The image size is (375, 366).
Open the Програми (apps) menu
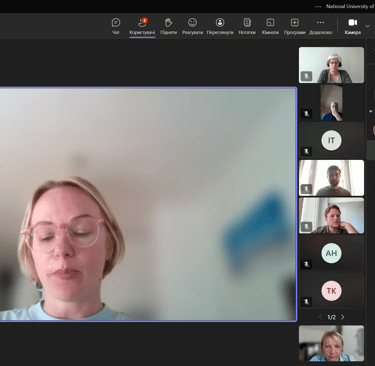click(295, 26)
